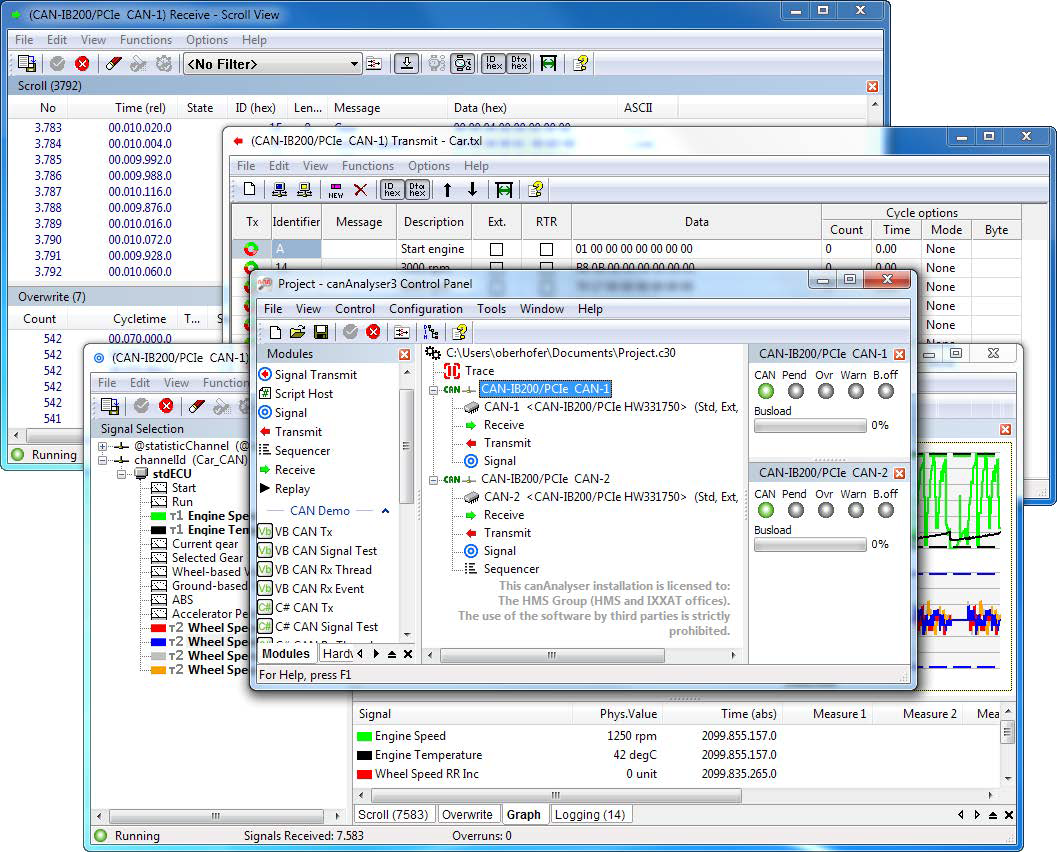Click Trace icon in project tree

click(x=452, y=371)
